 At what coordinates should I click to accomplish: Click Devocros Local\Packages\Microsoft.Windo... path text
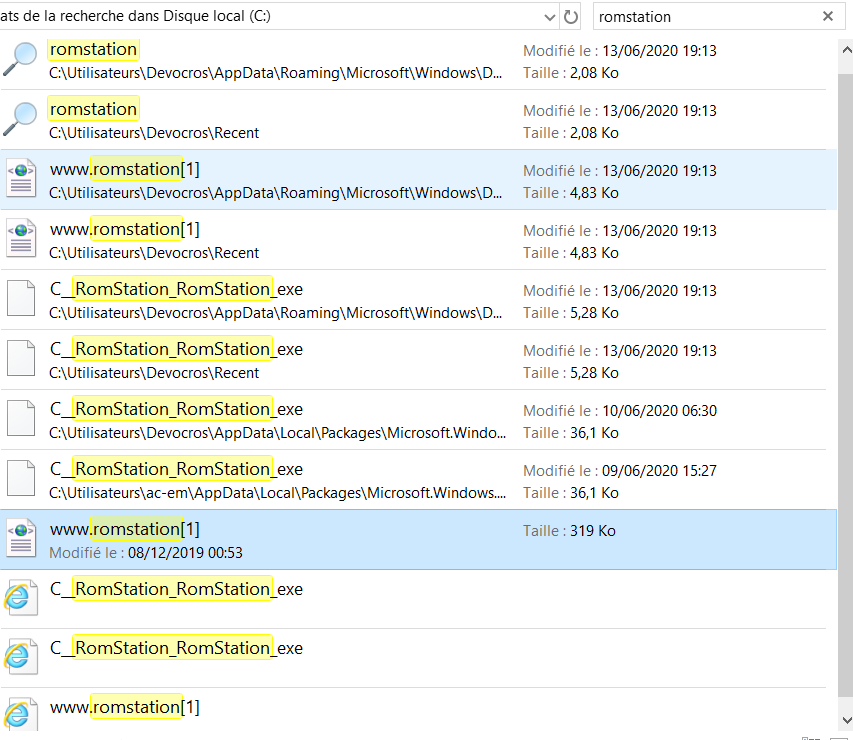click(277, 433)
